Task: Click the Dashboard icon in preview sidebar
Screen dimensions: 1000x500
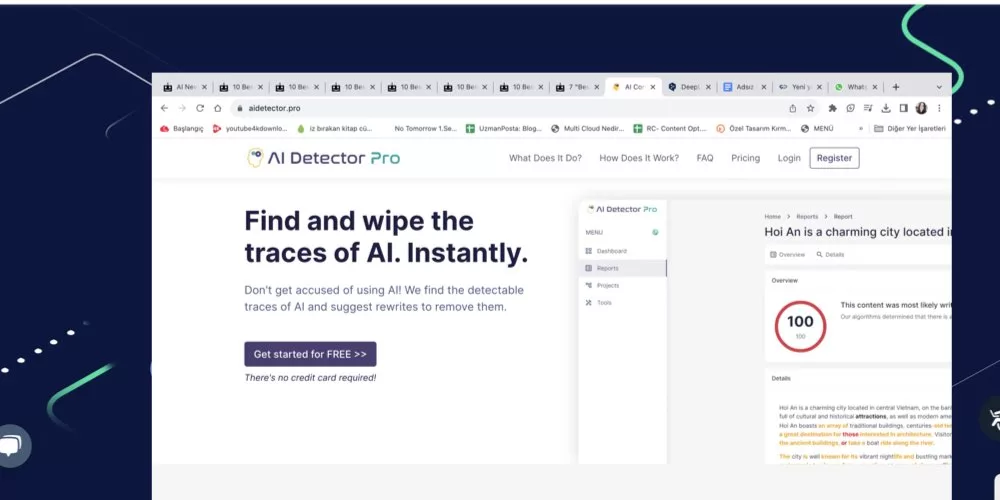Action: [x=589, y=251]
